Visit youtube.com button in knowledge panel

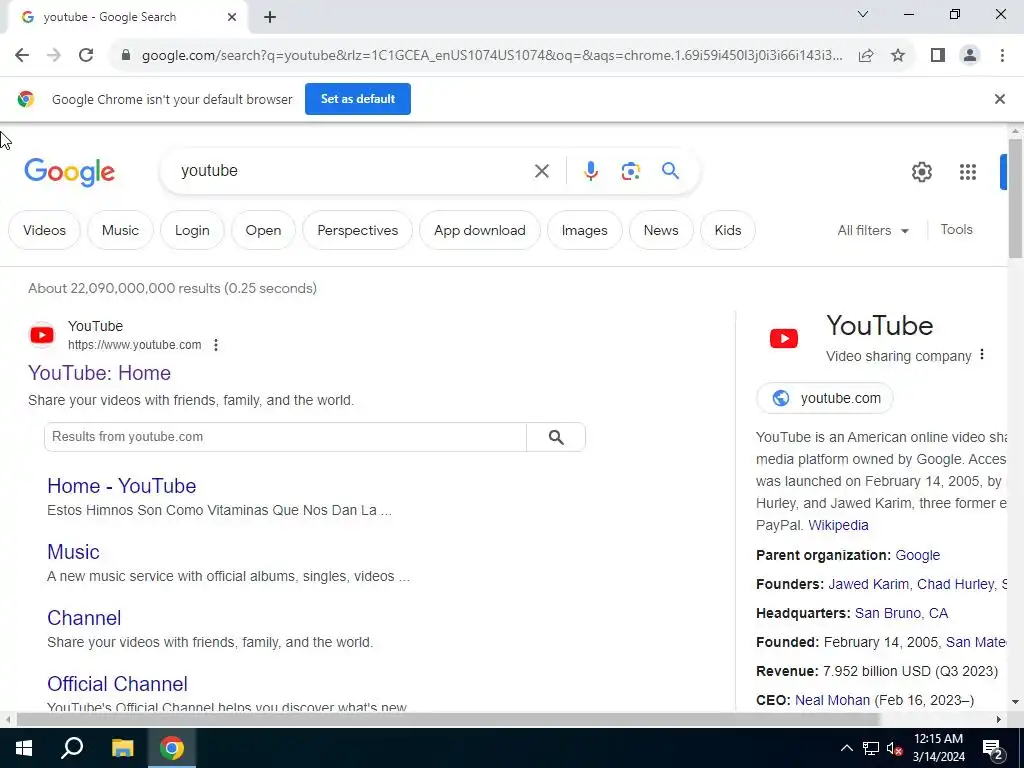[825, 398]
